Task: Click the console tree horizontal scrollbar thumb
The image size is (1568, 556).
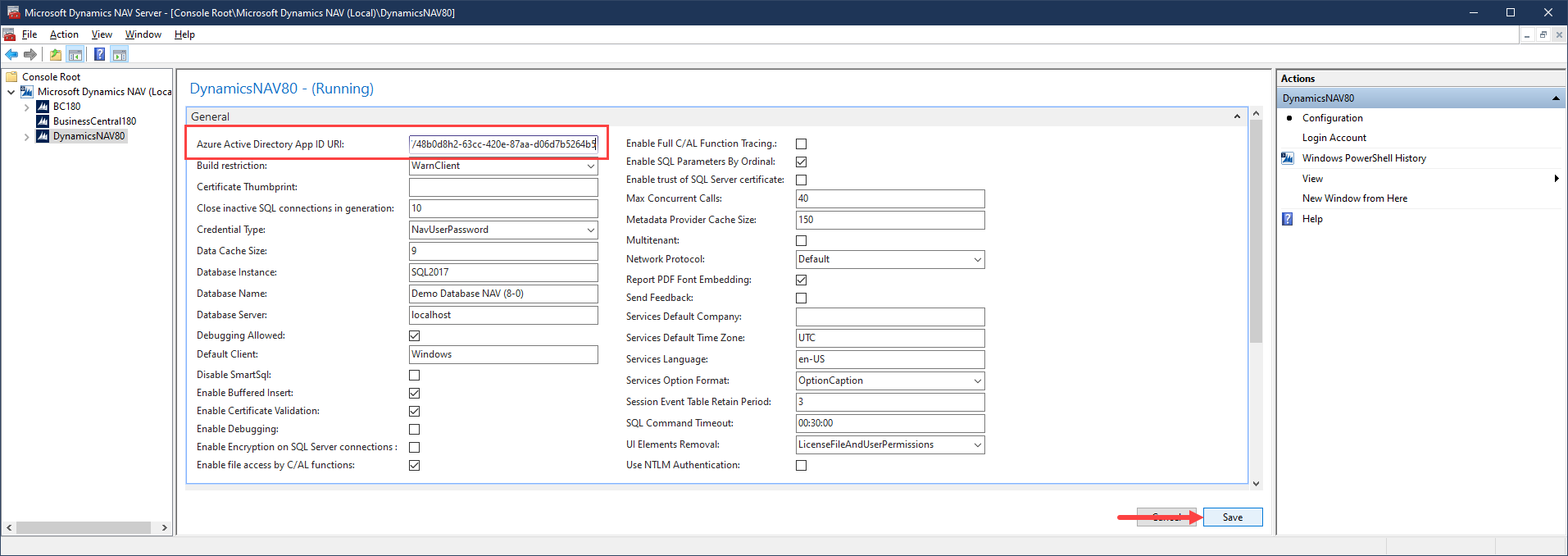Action: (x=84, y=528)
